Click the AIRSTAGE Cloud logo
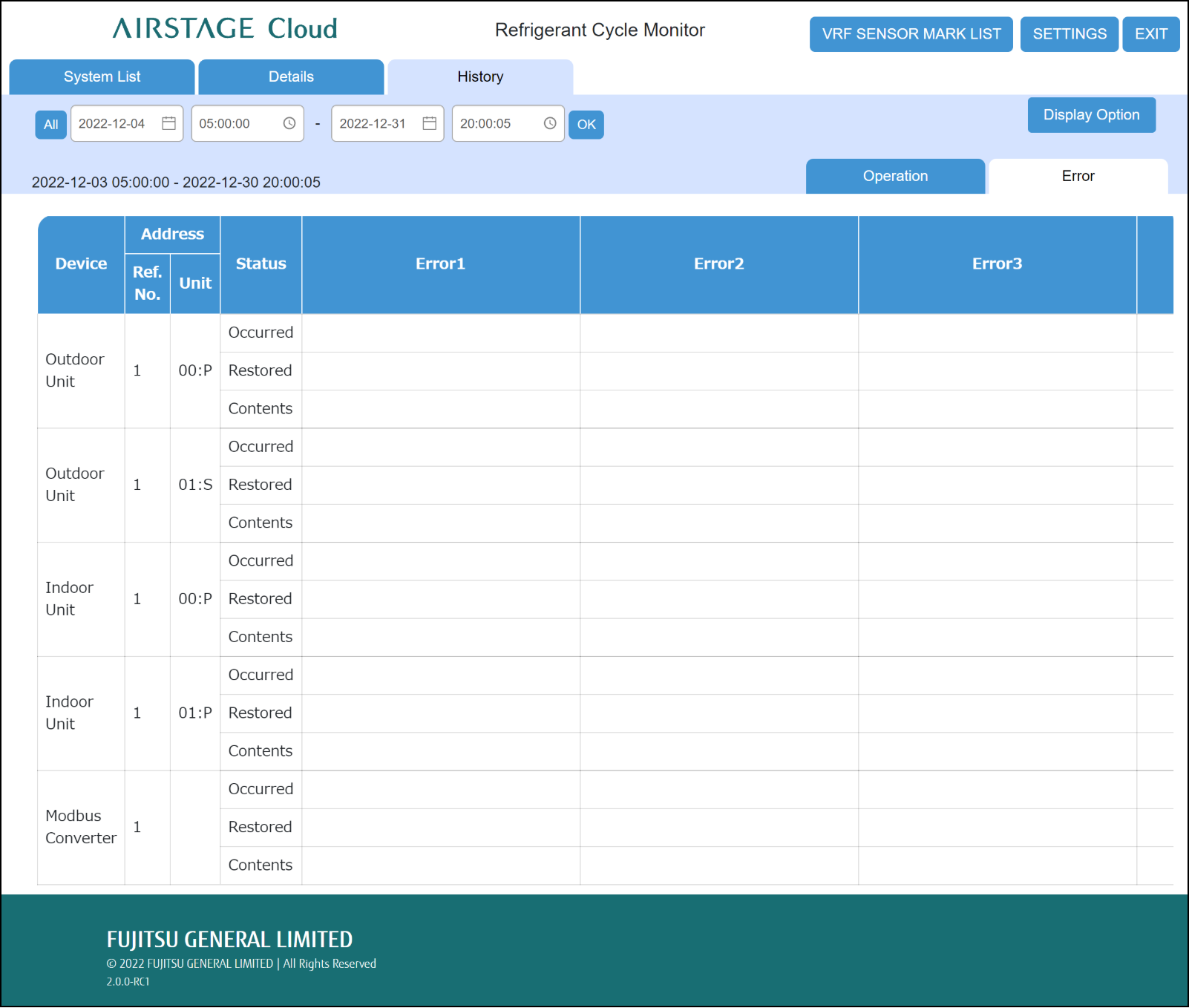This screenshot has width=1189, height=1008. tap(225, 29)
